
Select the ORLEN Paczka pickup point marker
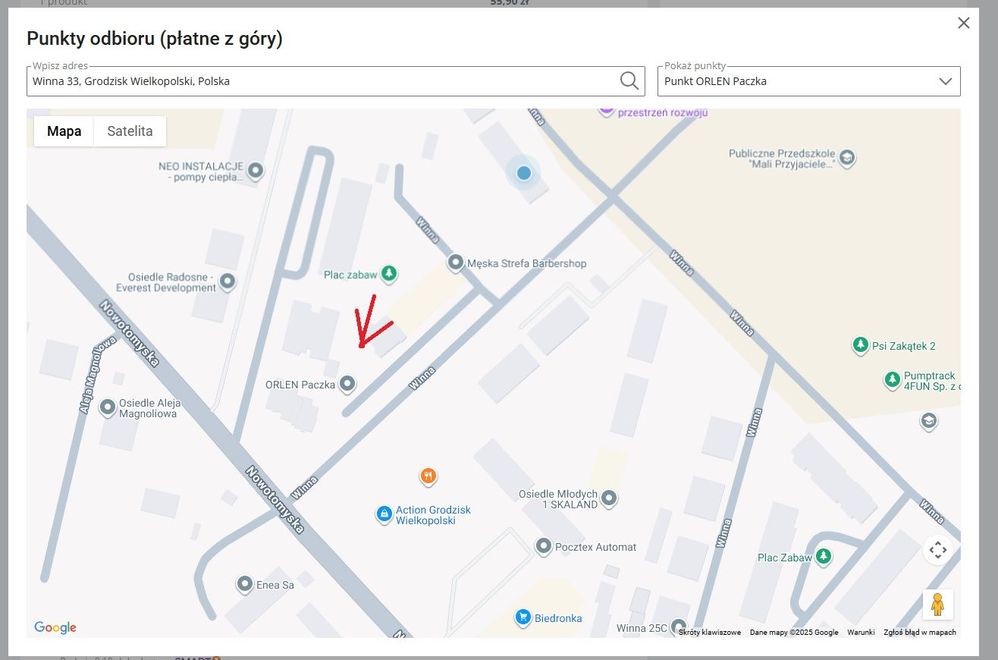click(x=347, y=384)
